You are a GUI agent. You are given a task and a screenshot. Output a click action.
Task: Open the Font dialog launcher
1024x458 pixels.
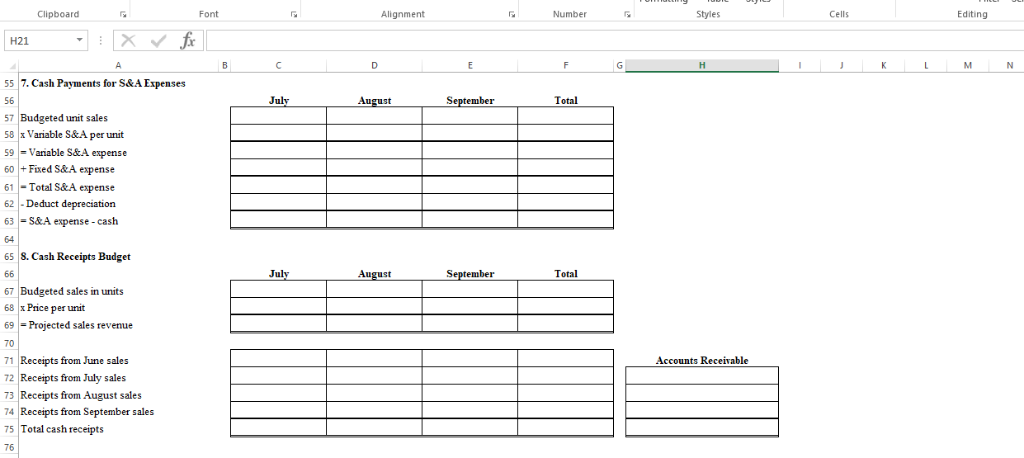pyautogui.click(x=293, y=14)
